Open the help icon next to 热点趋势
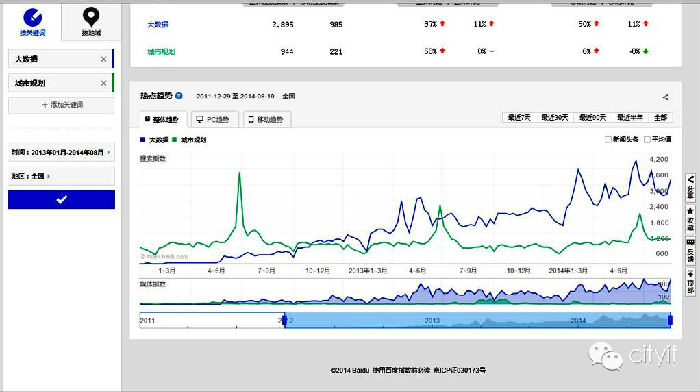 pyautogui.click(x=179, y=96)
